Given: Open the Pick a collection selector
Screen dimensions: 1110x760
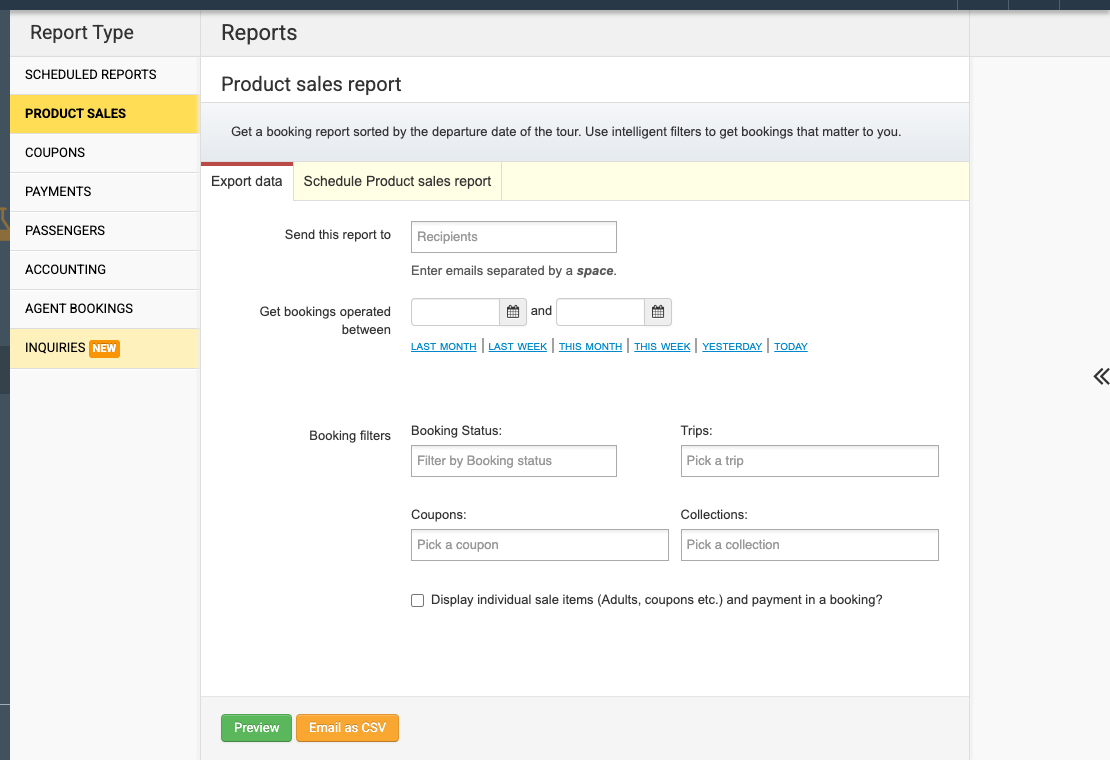Looking at the screenshot, I should [809, 545].
